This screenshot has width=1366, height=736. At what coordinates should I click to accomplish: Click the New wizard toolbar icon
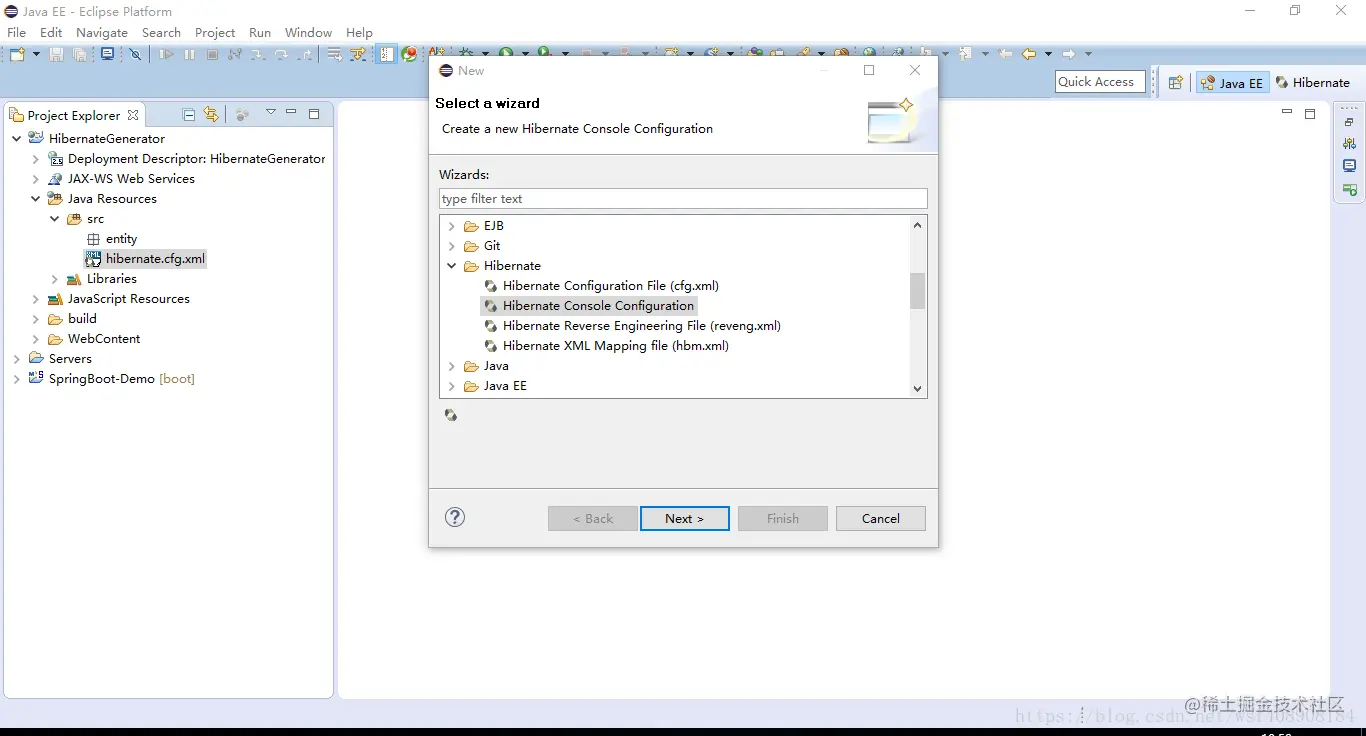tap(17, 54)
